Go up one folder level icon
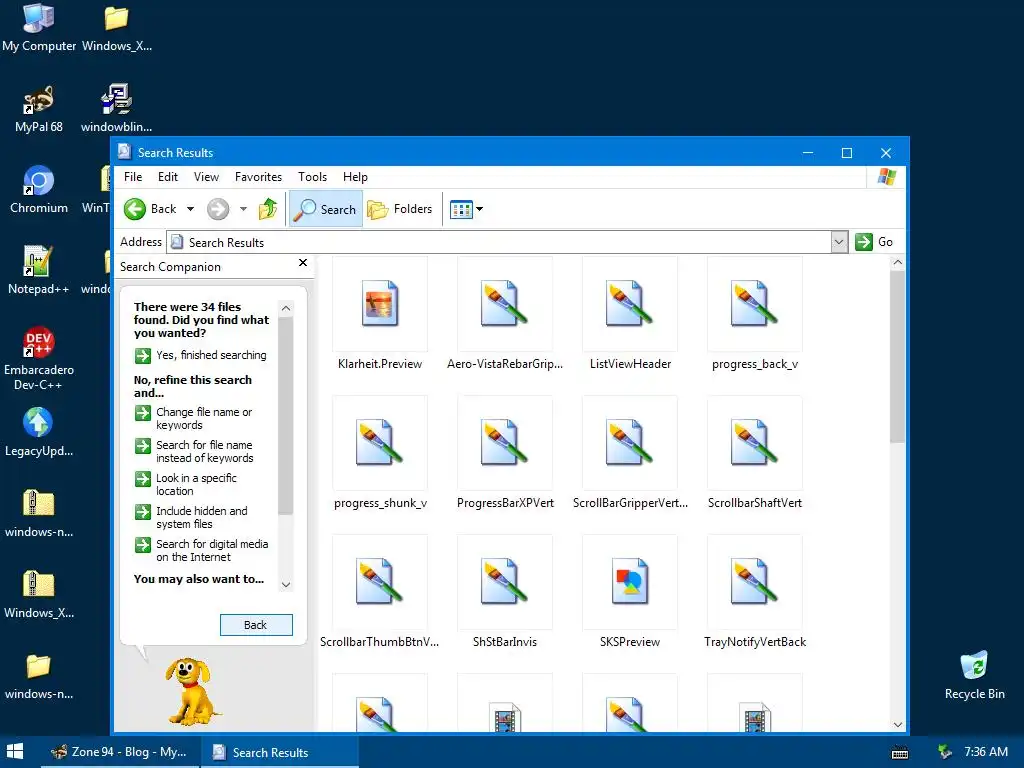This screenshot has height=768, width=1024. click(x=268, y=209)
